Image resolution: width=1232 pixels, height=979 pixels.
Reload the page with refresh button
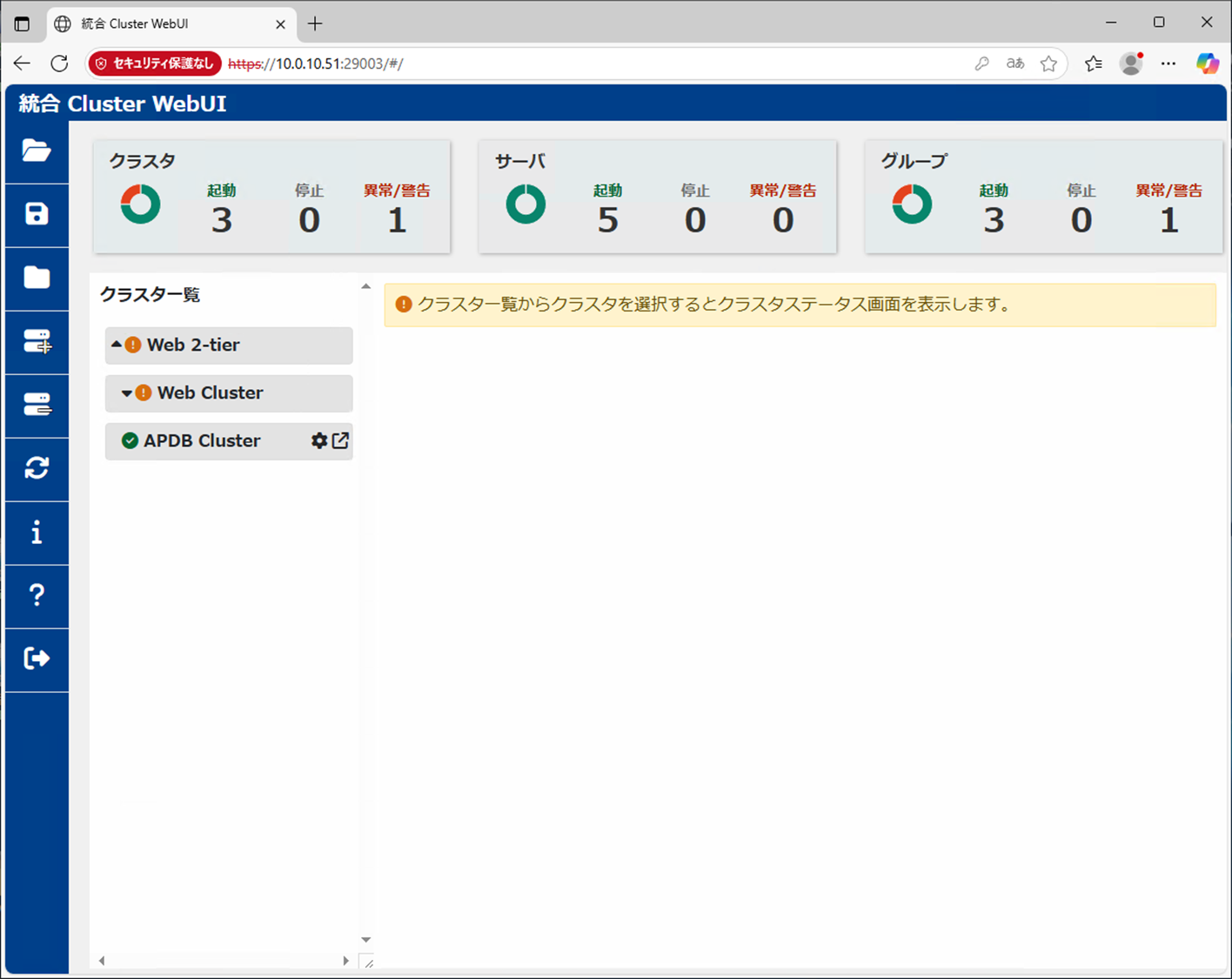pos(59,63)
